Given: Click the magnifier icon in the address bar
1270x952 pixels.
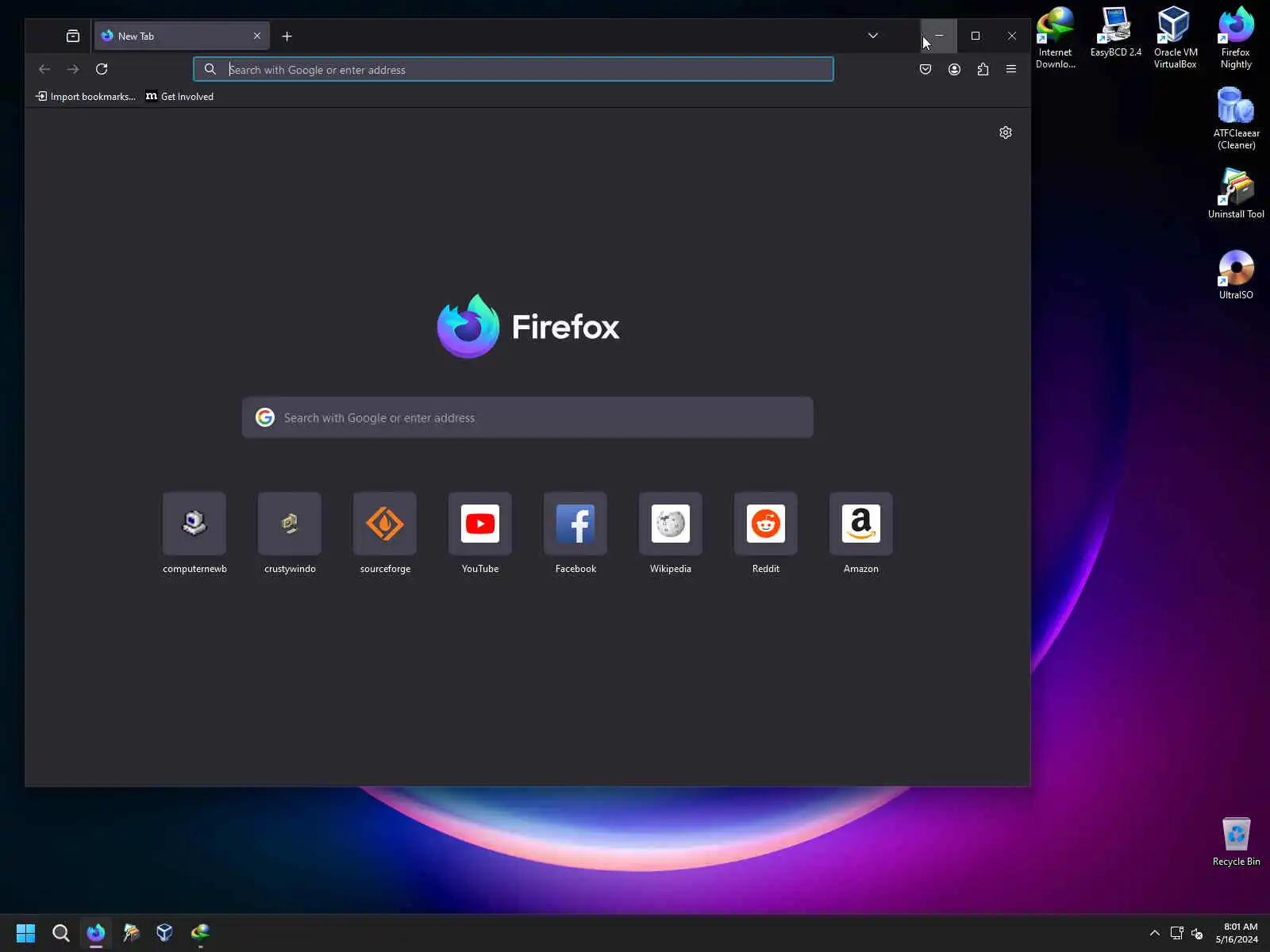Looking at the screenshot, I should [x=210, y=69].
